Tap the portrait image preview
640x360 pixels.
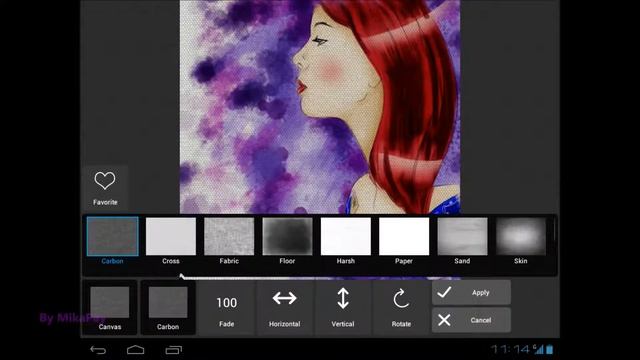point(320,107)
